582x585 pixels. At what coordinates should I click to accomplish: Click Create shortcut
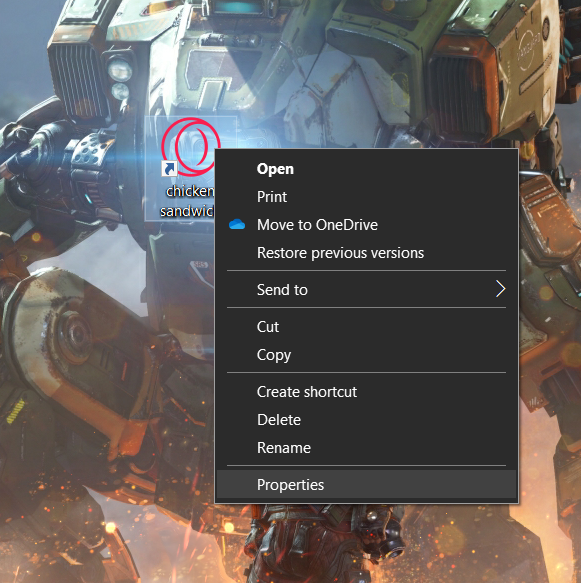[366, 392]
